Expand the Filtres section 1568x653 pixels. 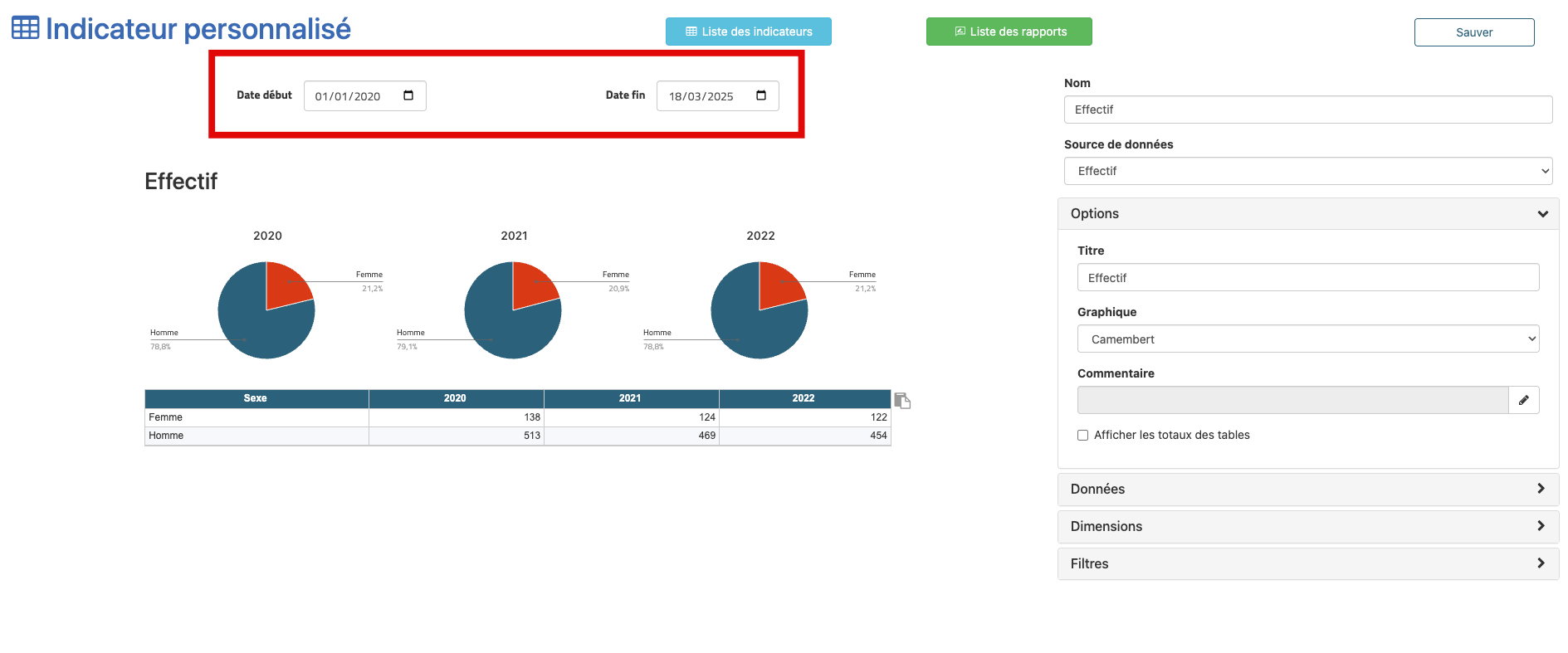(x=1308, y=563)
